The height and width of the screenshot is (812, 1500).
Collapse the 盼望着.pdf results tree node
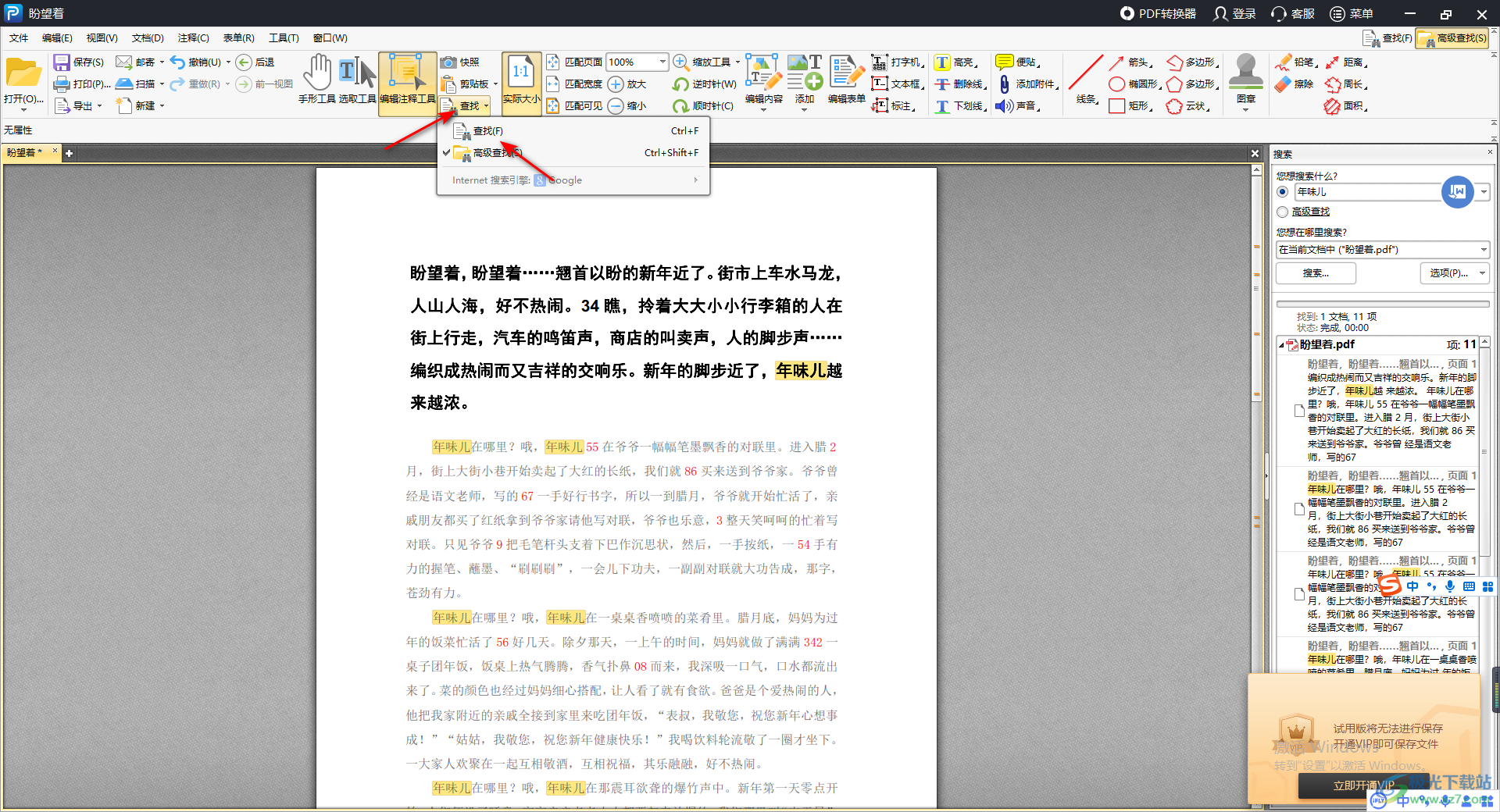point(1282,345)
